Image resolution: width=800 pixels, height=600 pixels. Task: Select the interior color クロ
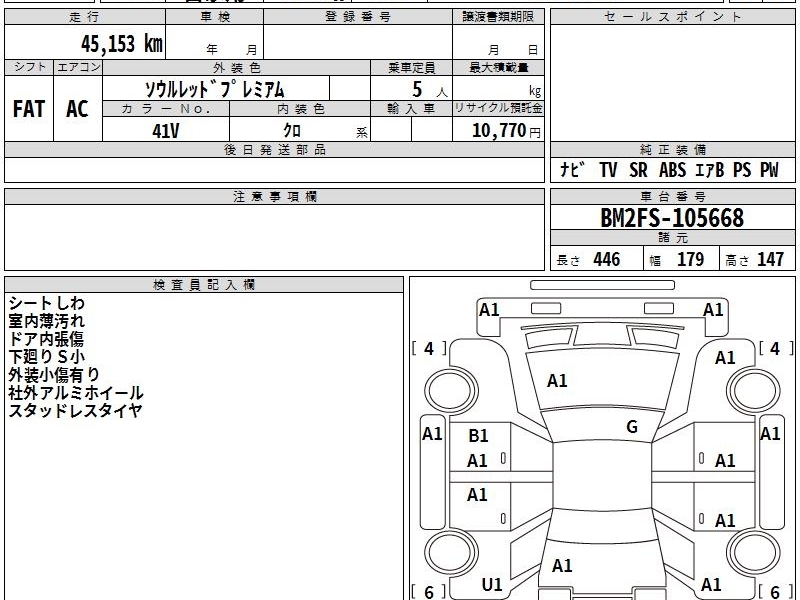292,130
